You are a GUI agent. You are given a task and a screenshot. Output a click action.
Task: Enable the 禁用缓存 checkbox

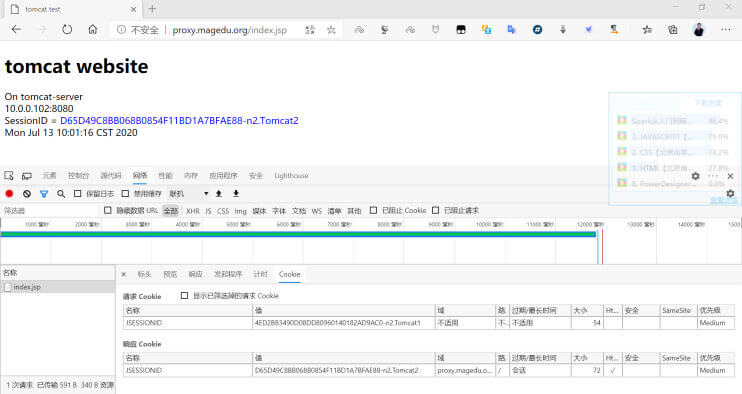pyautogui.click(x=125, y=193)
